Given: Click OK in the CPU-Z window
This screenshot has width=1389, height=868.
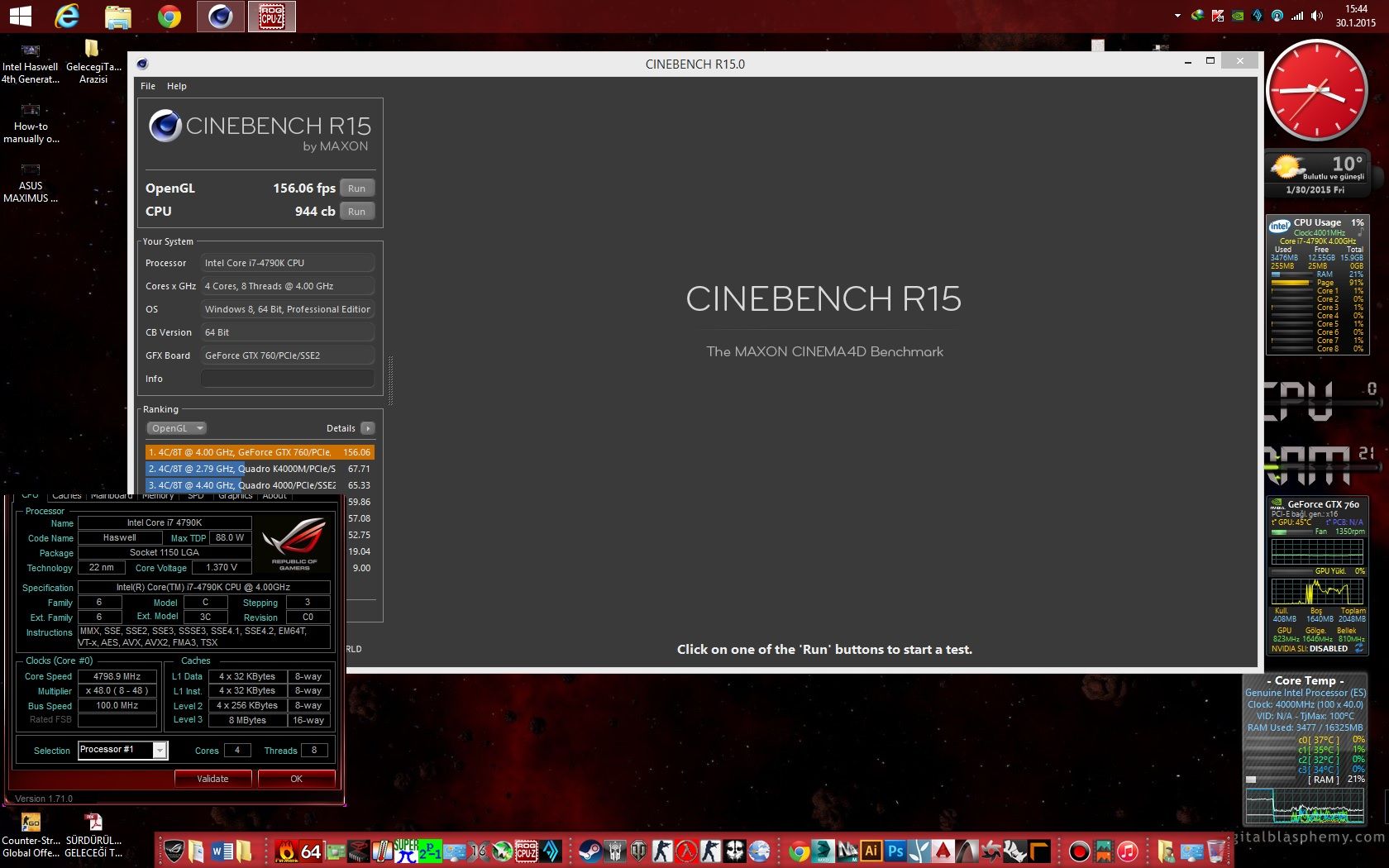Looking at the screenshot, I should (296, 779).
